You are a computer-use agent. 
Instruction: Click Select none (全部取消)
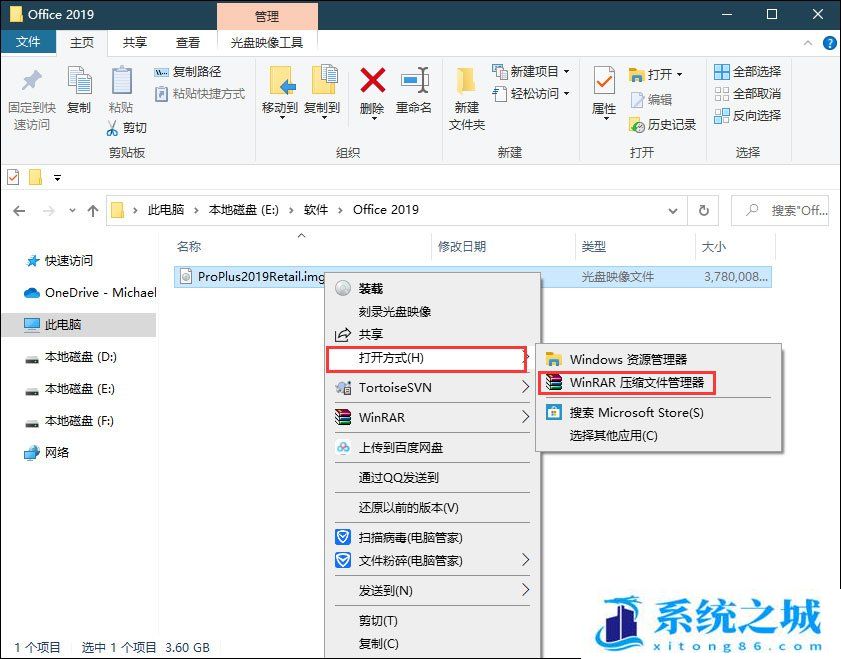click(x=747, y=93)
